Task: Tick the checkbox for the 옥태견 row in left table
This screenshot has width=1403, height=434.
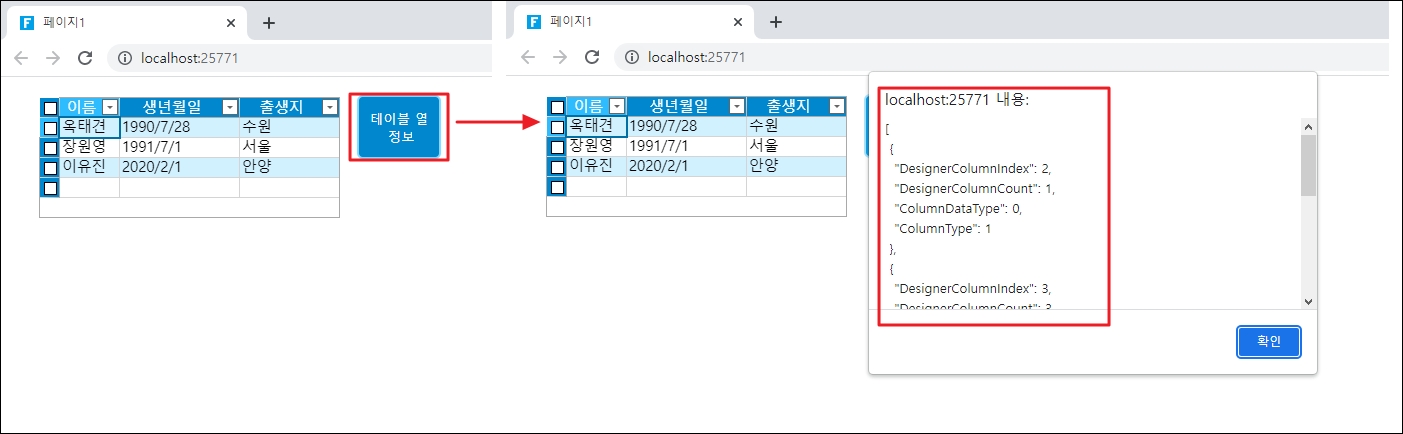Action: click(x=50, y=128)
